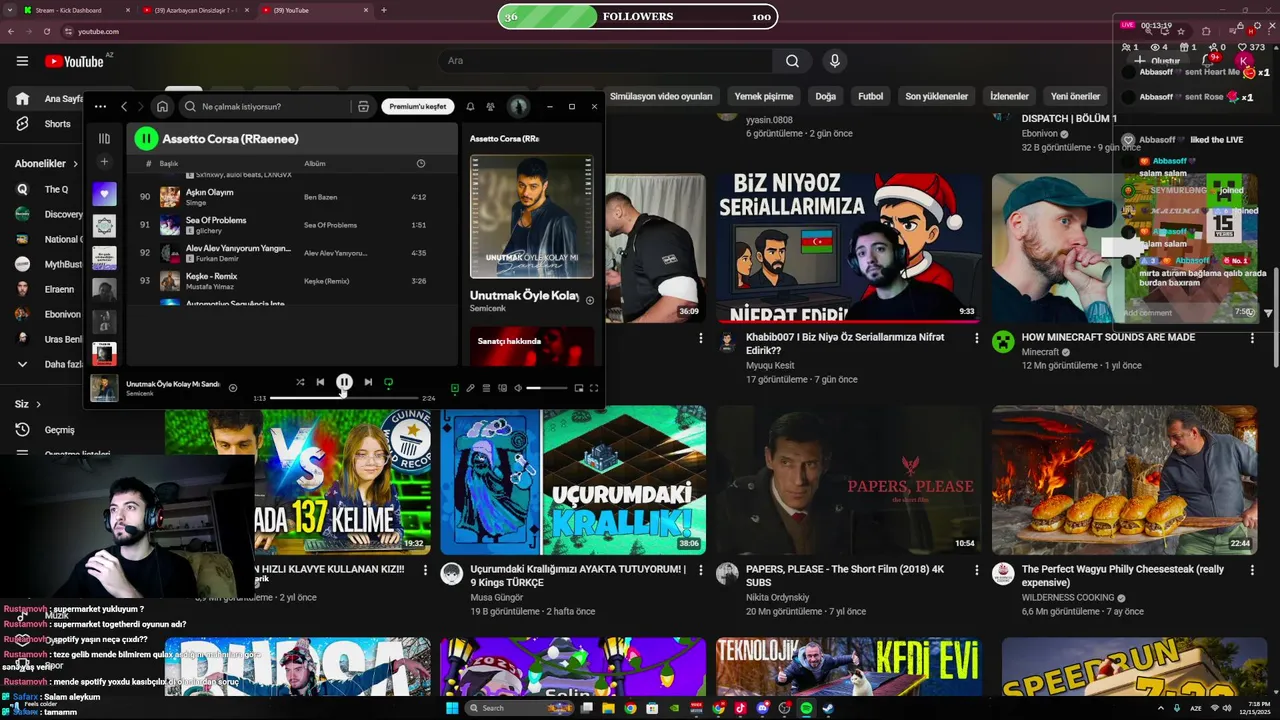Click the Oluştur create button
This screenshot has height=720, width=1280.
tap(1158, 61)
